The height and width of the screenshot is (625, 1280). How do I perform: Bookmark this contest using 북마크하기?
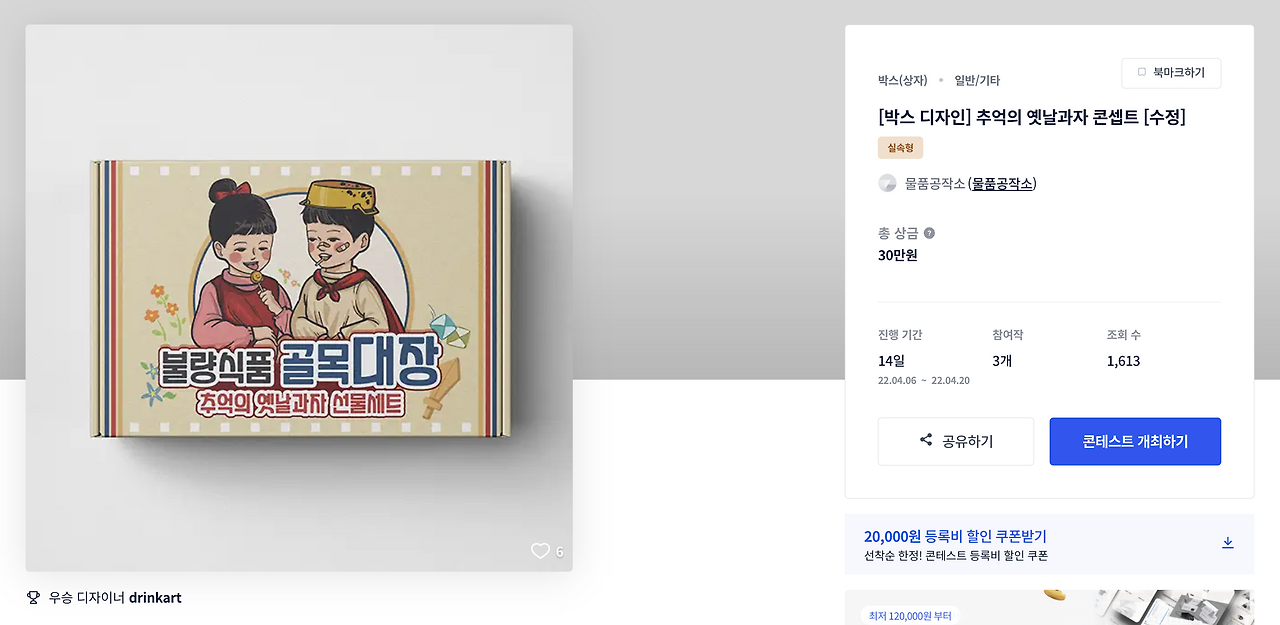point(1171,72)
